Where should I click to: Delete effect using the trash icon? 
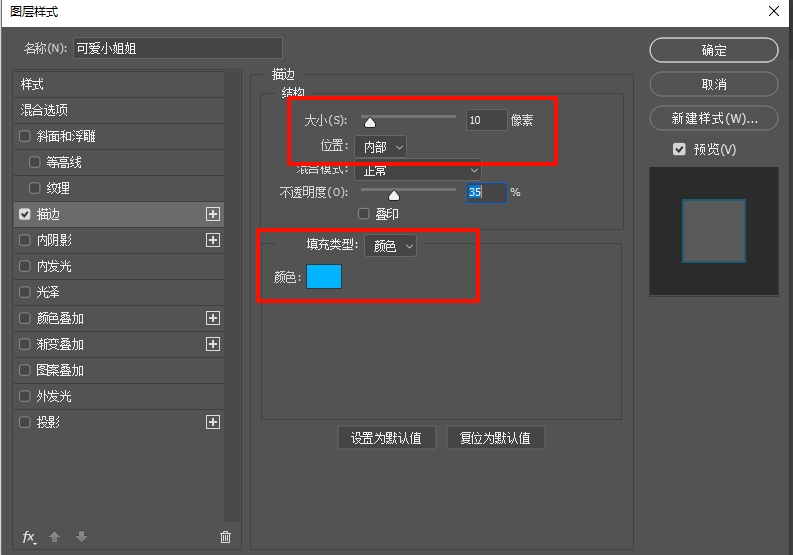coord(225,537)
